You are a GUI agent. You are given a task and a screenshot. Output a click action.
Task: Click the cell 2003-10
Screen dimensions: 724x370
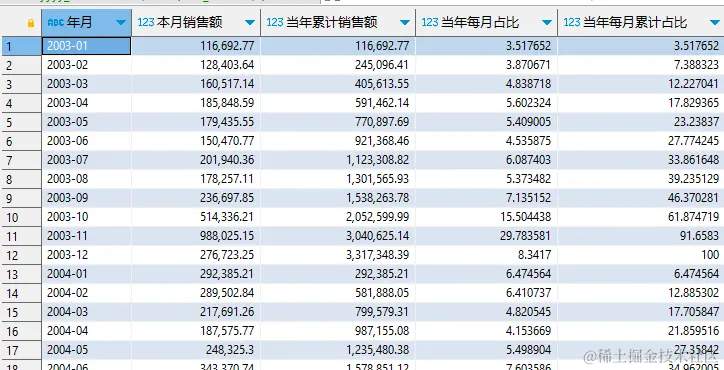click(x=86, y=217)
